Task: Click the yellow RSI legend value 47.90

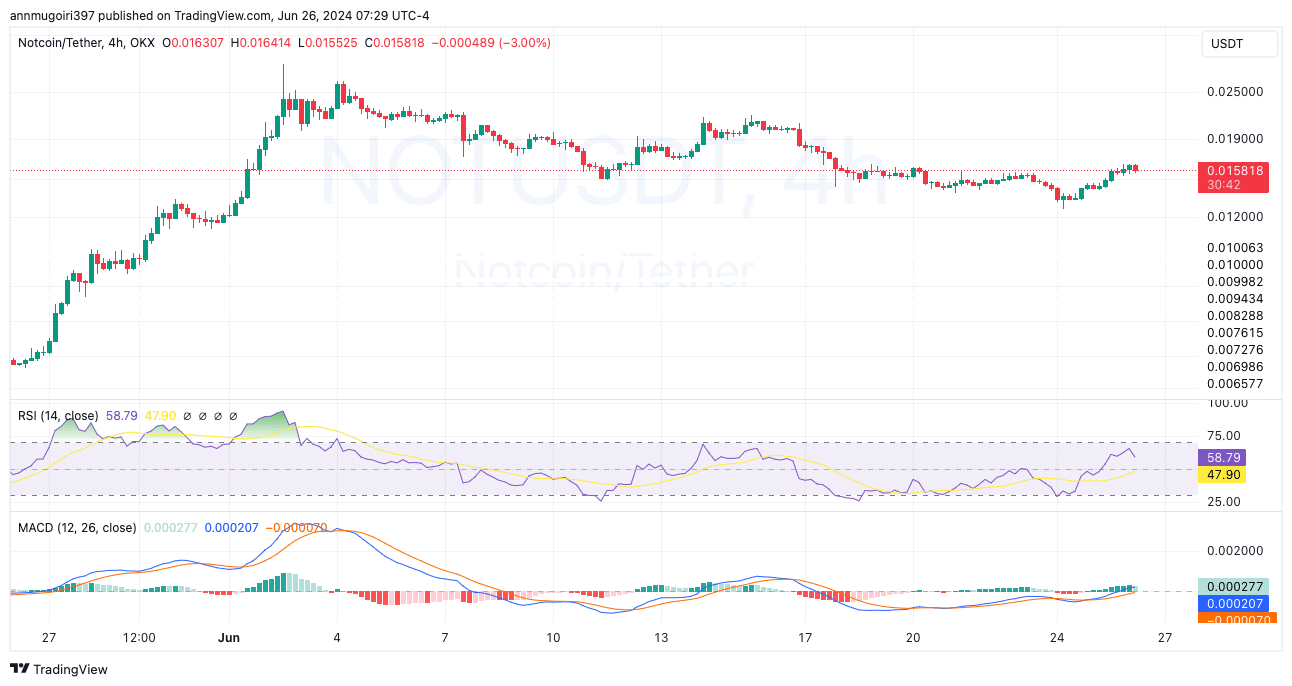Action: tap(160, 415)
